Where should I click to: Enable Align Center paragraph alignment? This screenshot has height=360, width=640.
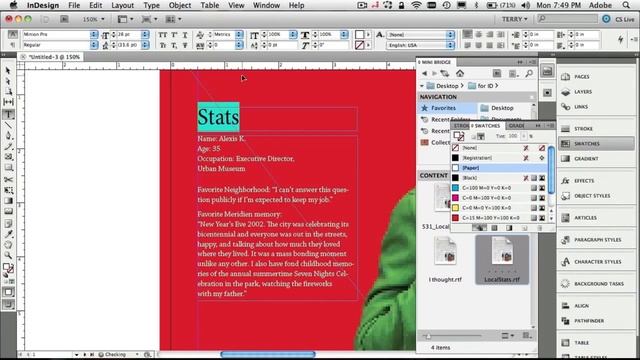tap(479, 35)
